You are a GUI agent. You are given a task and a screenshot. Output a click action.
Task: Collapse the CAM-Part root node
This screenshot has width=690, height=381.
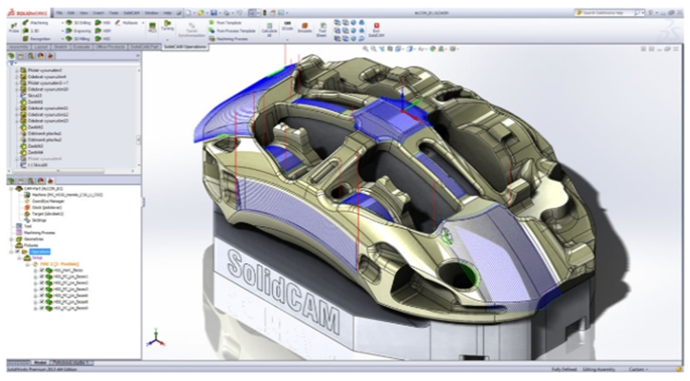click(11, 188)
